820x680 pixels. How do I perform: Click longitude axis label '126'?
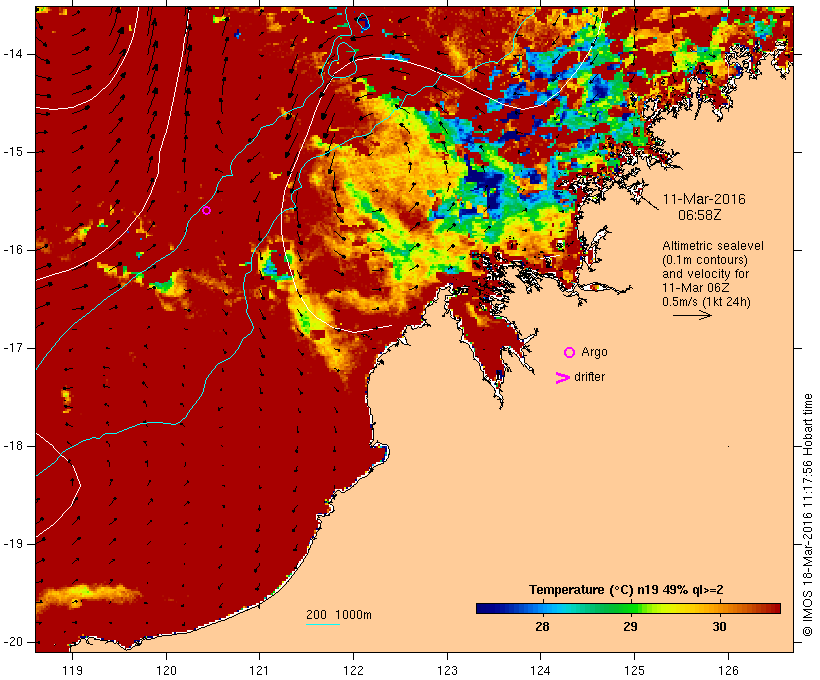pos(728,670)
